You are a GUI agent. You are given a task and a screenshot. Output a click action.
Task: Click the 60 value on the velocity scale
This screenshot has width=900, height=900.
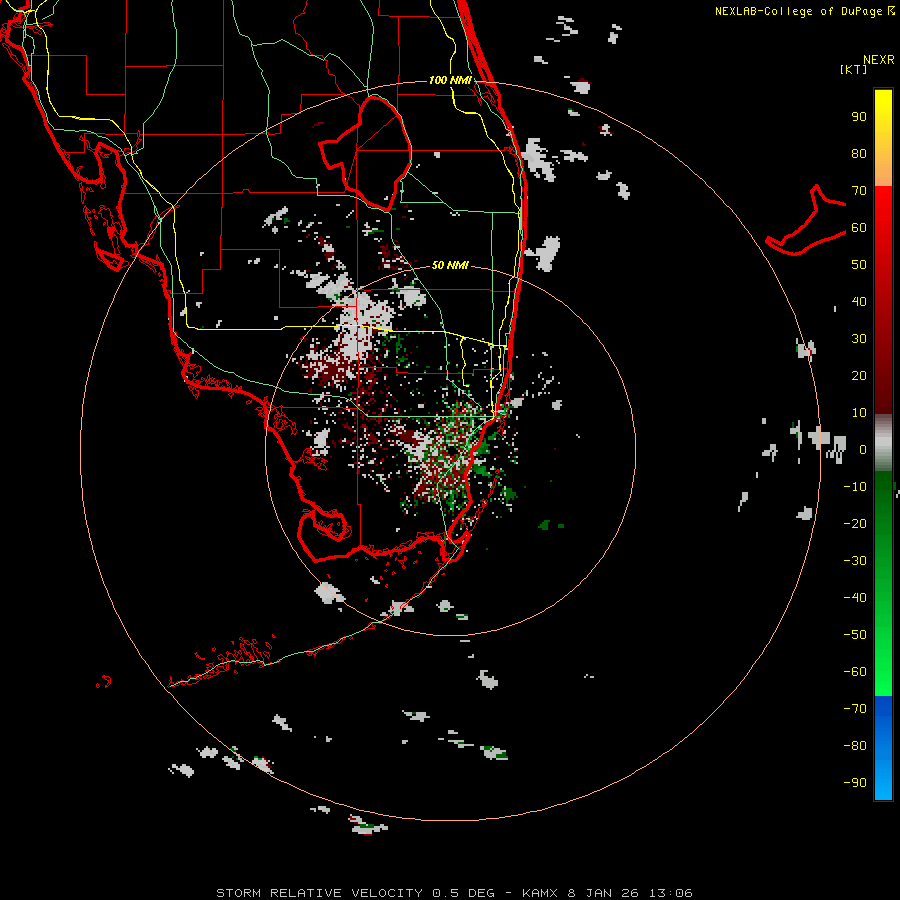pos(859,227)
